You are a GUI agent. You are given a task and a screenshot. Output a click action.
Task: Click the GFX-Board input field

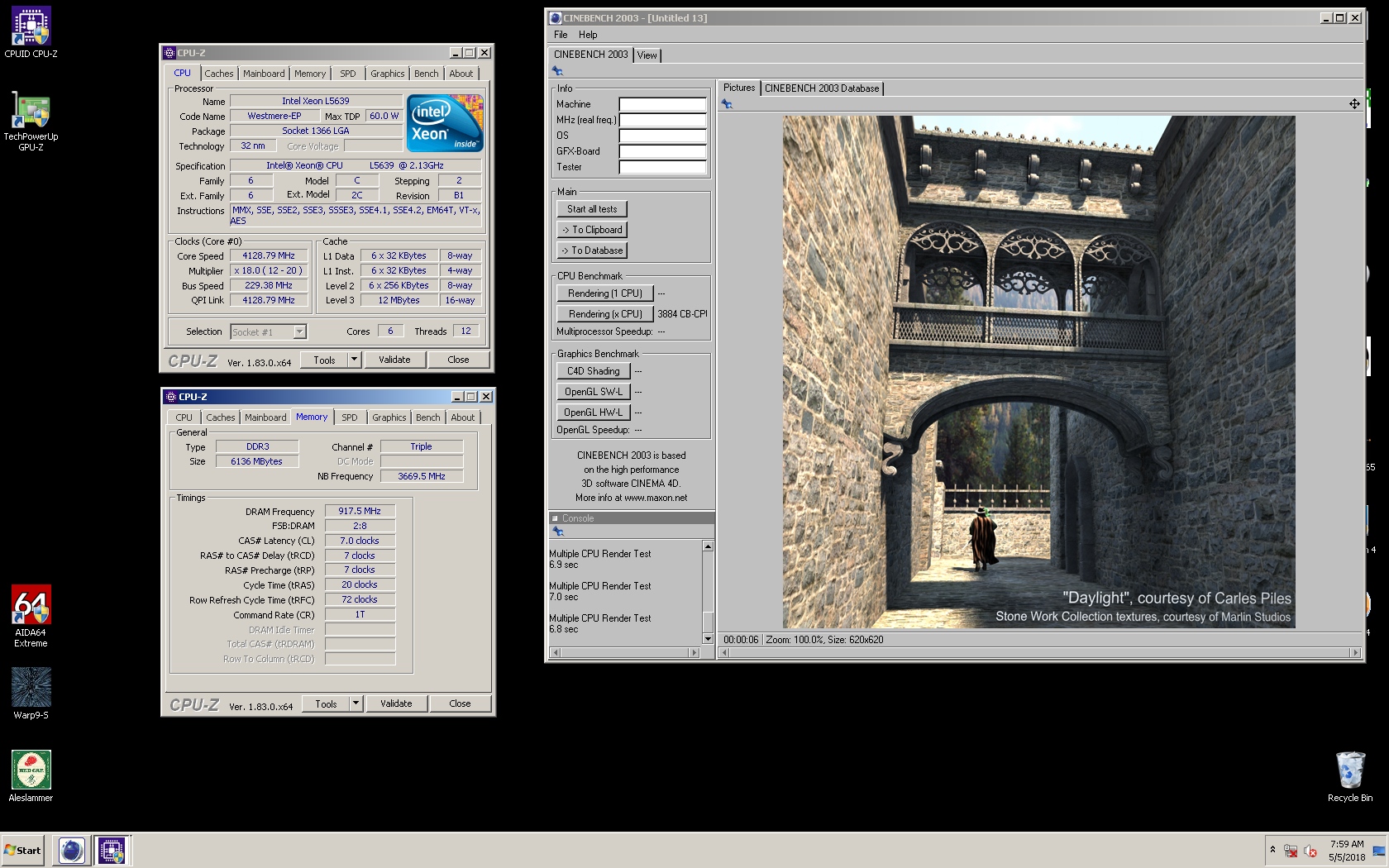663,151
